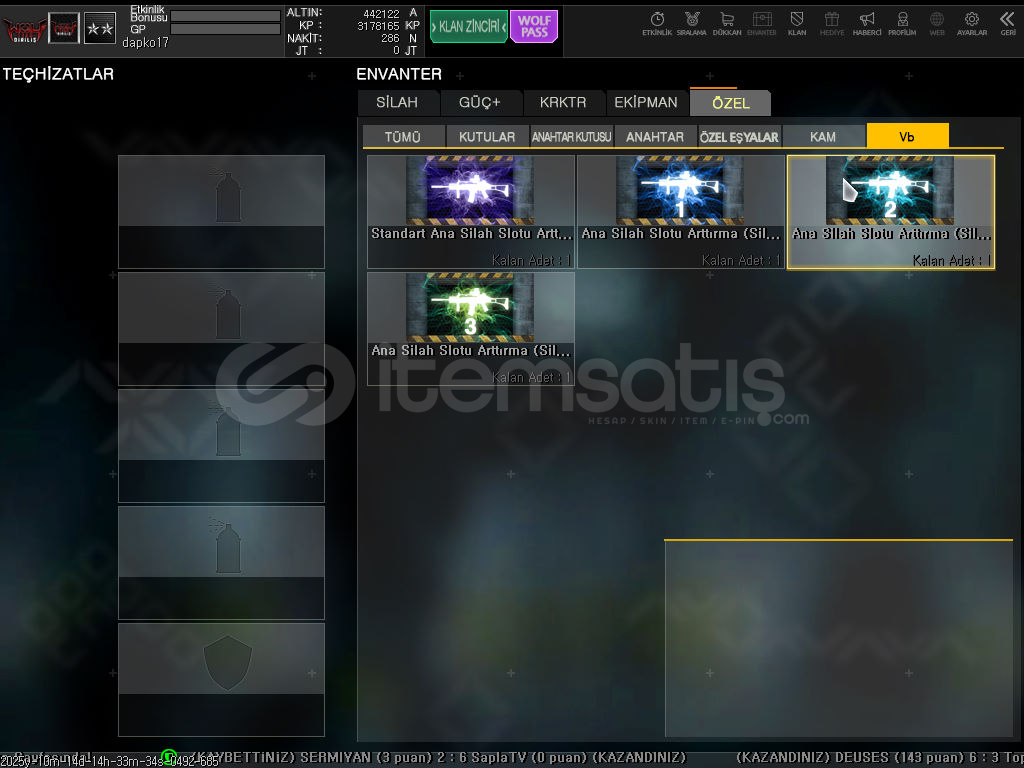1024x768 pixels.
Task: Open Ayarlar gear settings
Action: click(971, 23)
